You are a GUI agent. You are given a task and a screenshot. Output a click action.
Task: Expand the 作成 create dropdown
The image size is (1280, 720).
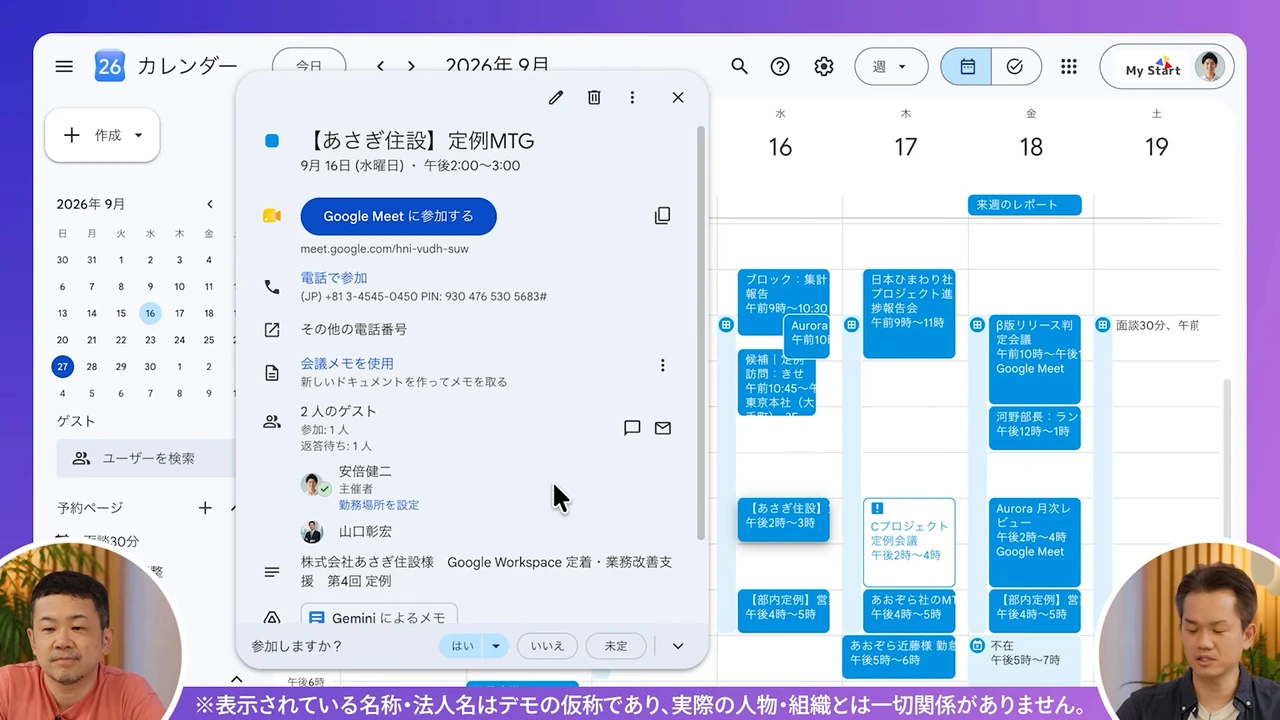138,135
